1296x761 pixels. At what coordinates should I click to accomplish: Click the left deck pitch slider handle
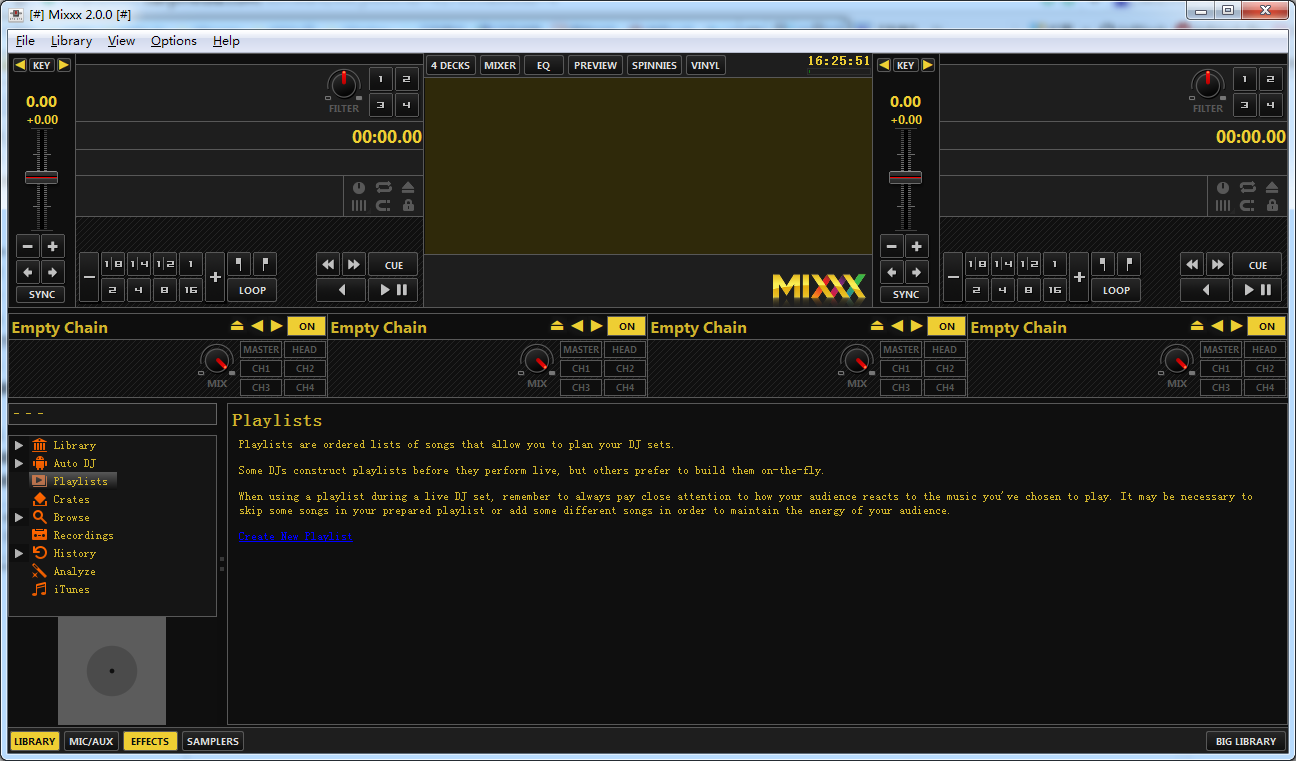(x=41, y=177)
